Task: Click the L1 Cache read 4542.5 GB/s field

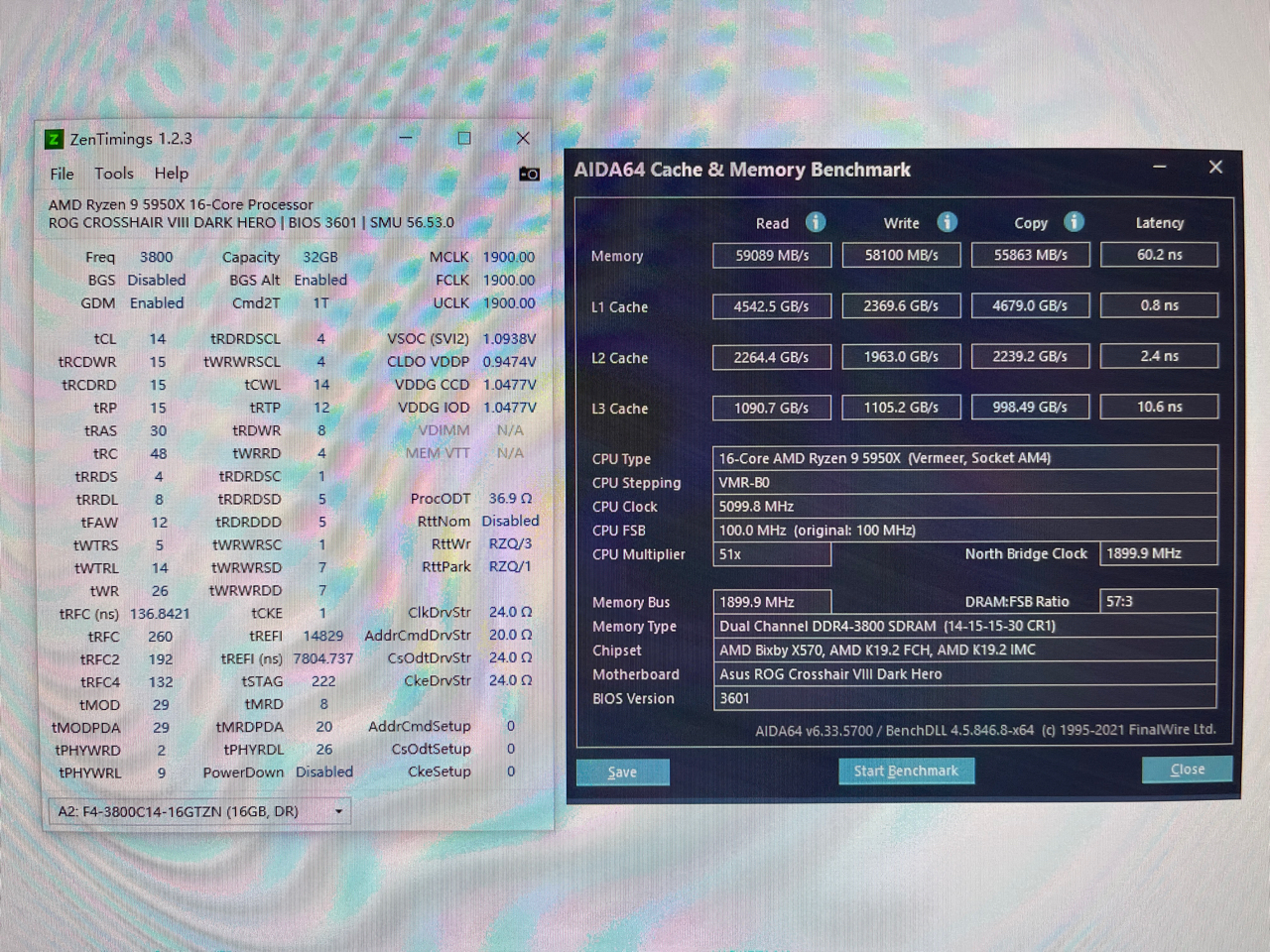Action: (x=772, y=305)
